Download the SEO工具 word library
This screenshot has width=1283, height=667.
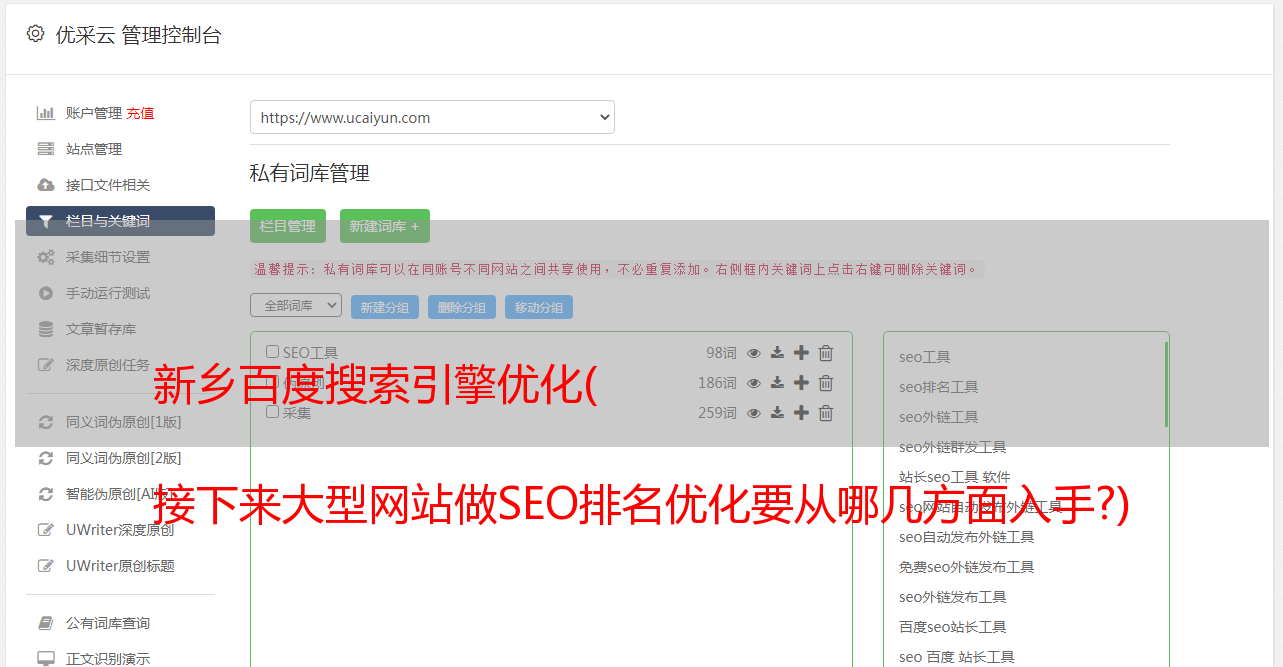[777, 353]
